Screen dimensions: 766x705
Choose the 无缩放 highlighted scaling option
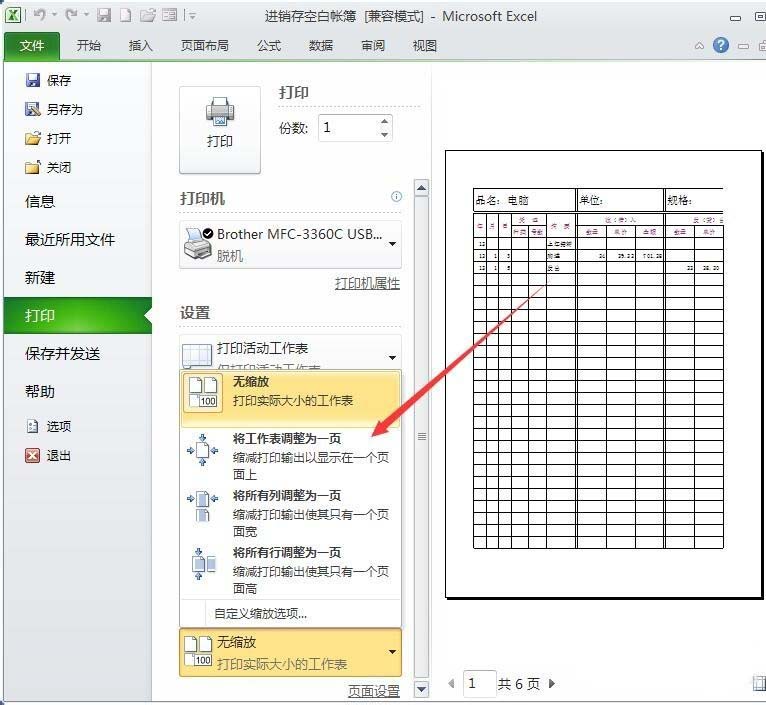[291, 399]
